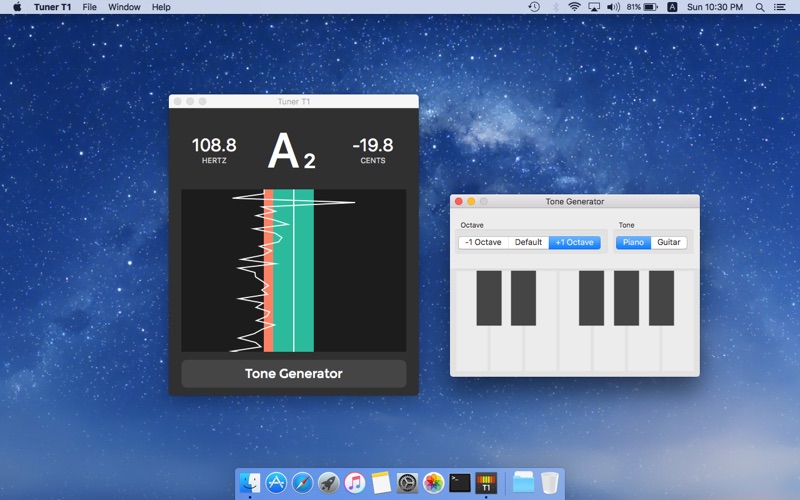Open Launchpad rocket icon in dock

[x=329, y=482]
